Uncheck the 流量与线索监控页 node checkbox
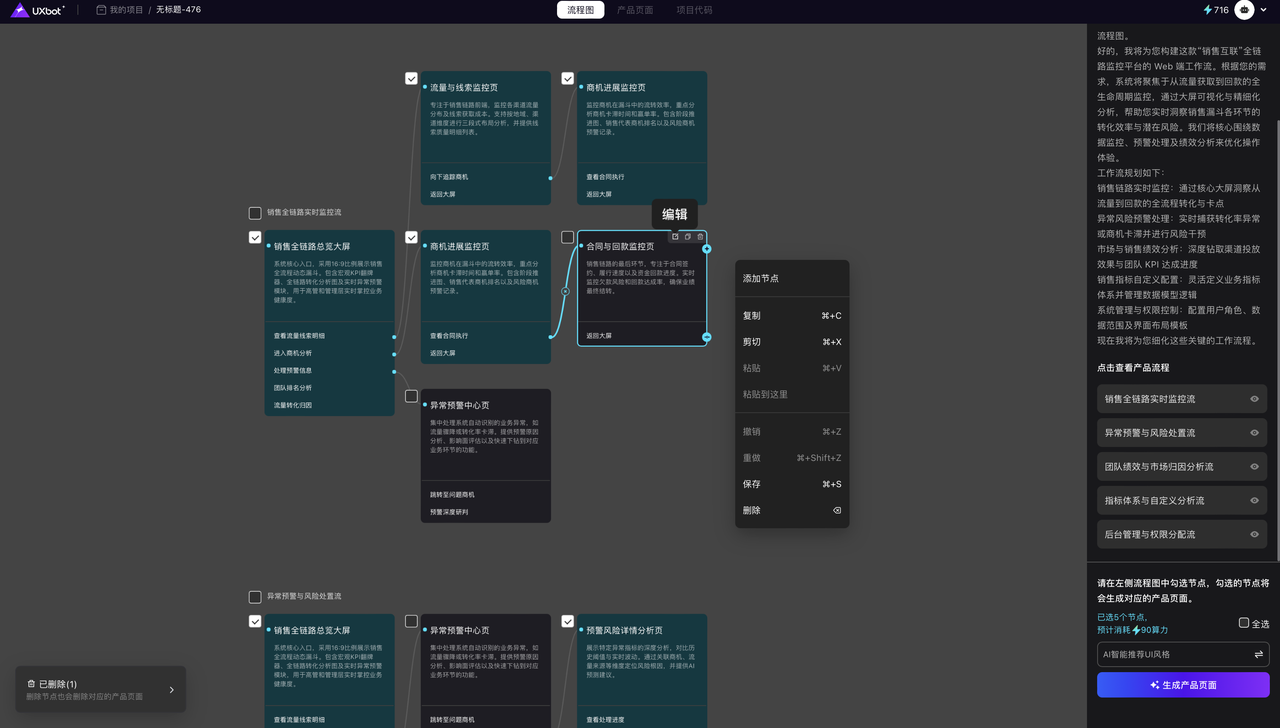The image size is (1280, 728). click(x=411, y=78)
